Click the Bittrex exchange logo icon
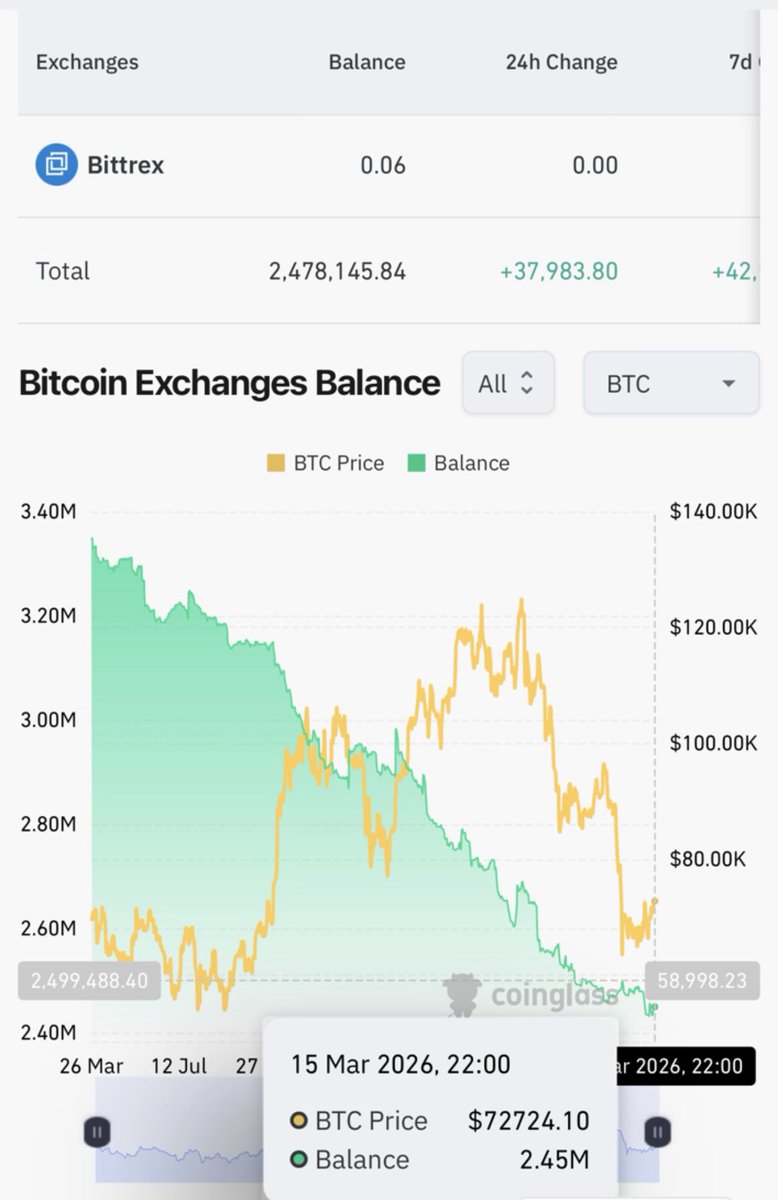Viewport: 778px width, 1200px height. point(56,165)
